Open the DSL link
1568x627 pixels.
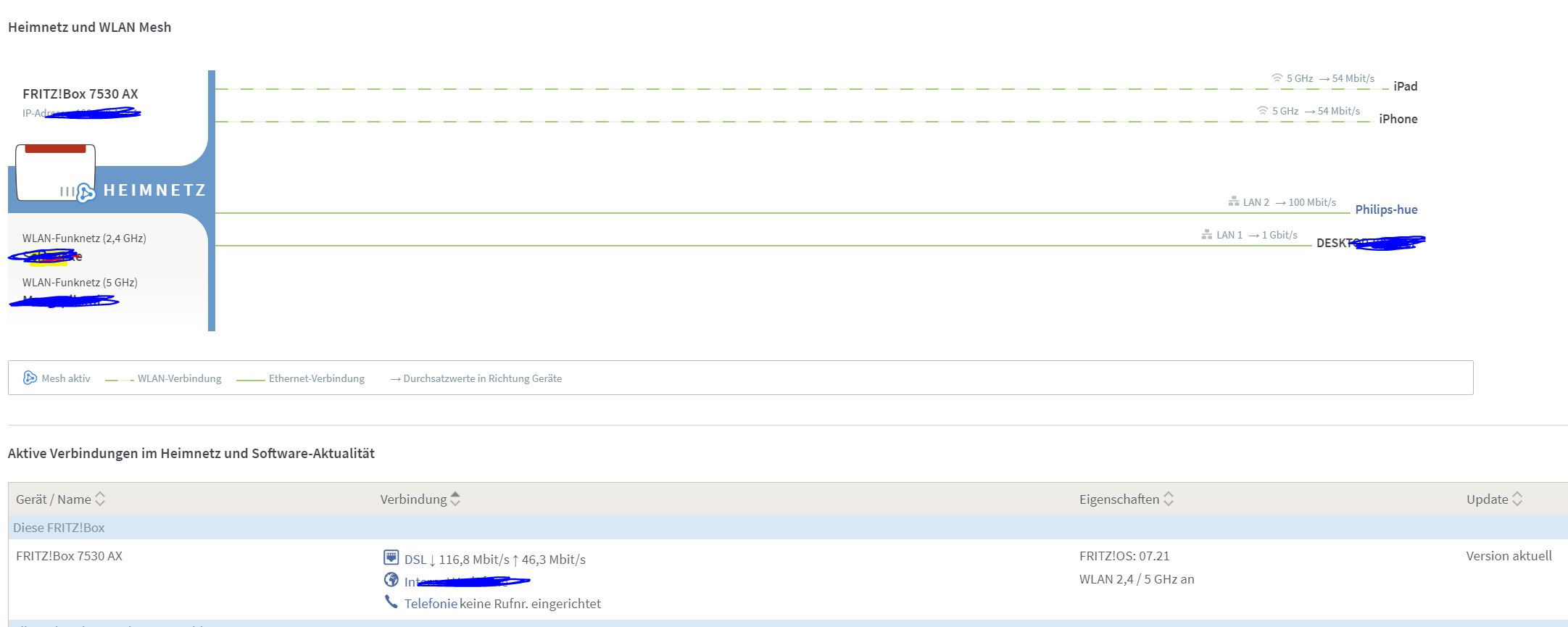click(x=415, y=560)
